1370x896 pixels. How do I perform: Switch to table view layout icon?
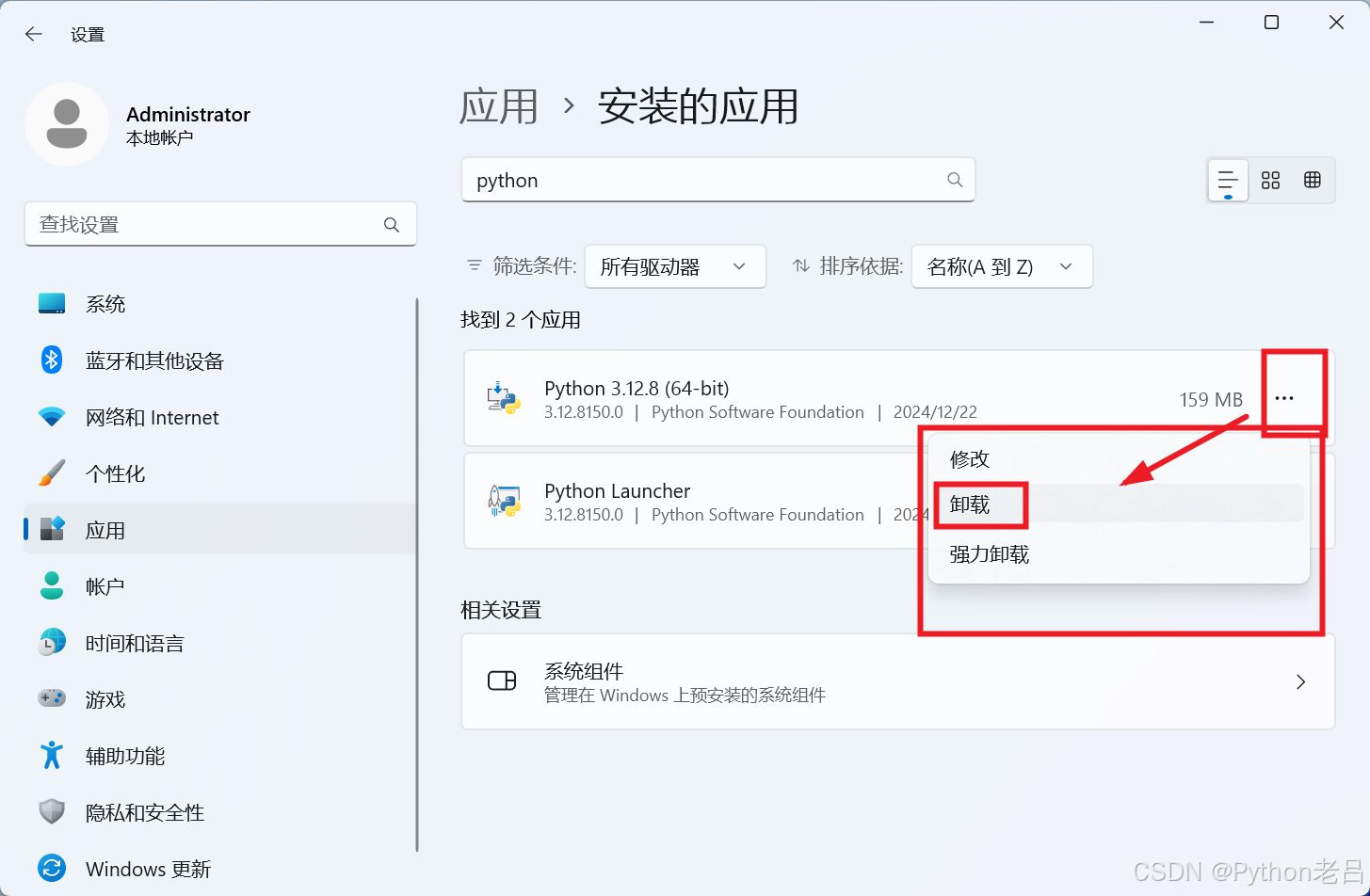[x=1313, y=180]
